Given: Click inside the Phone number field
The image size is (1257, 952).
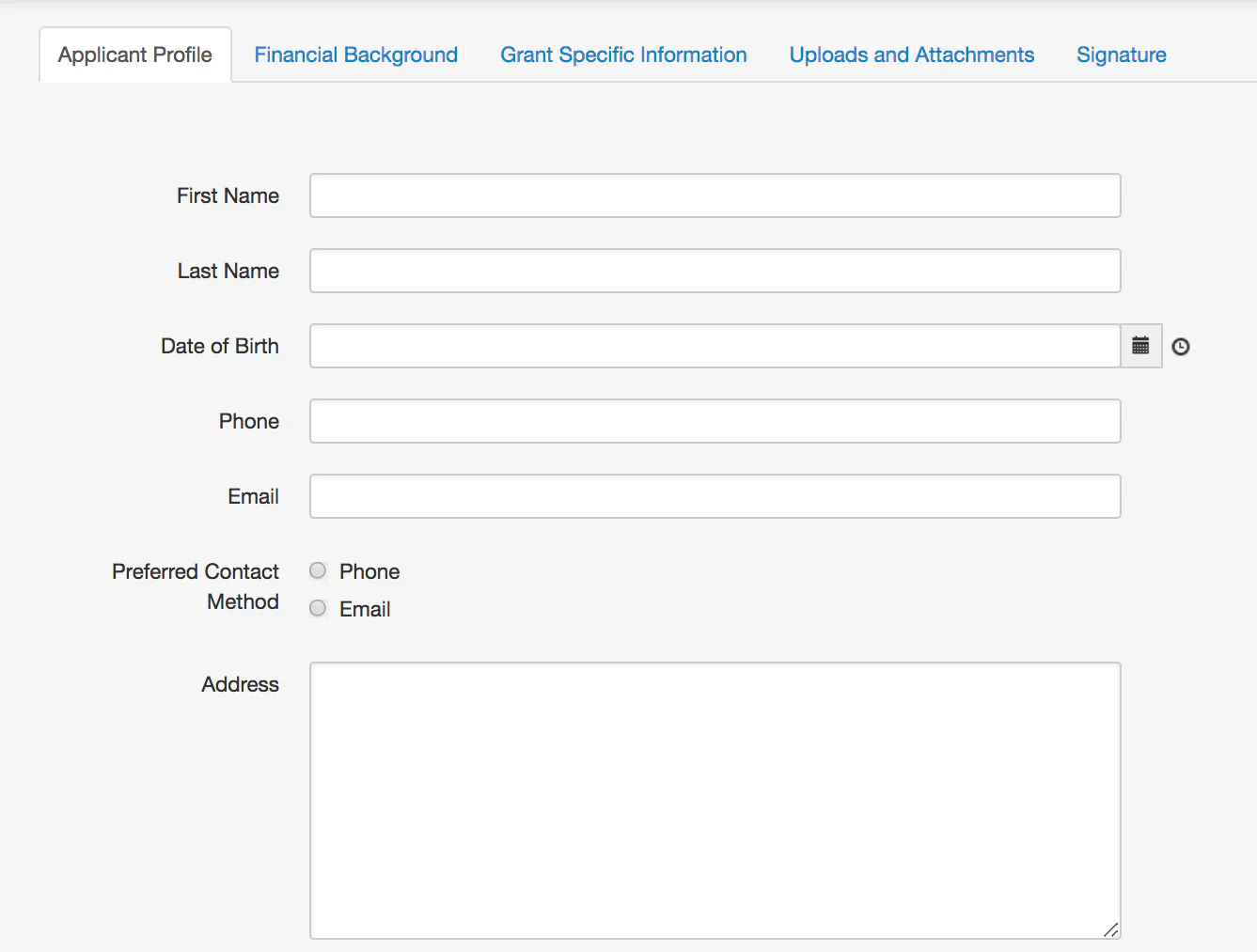Looking at the screenshot, I should click(715, 421).
